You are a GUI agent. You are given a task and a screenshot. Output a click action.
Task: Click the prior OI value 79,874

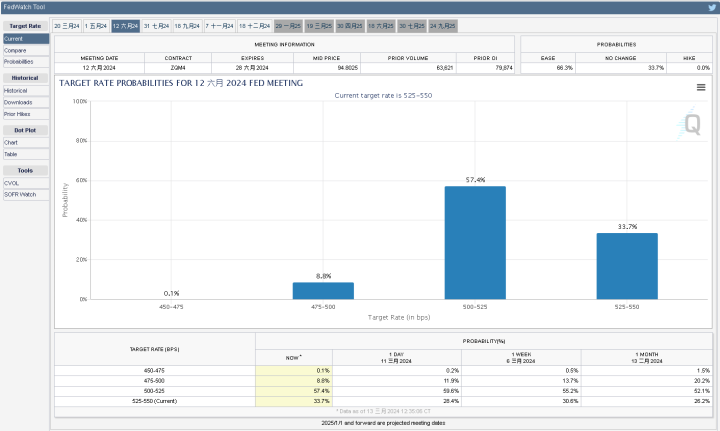(504, 68)
